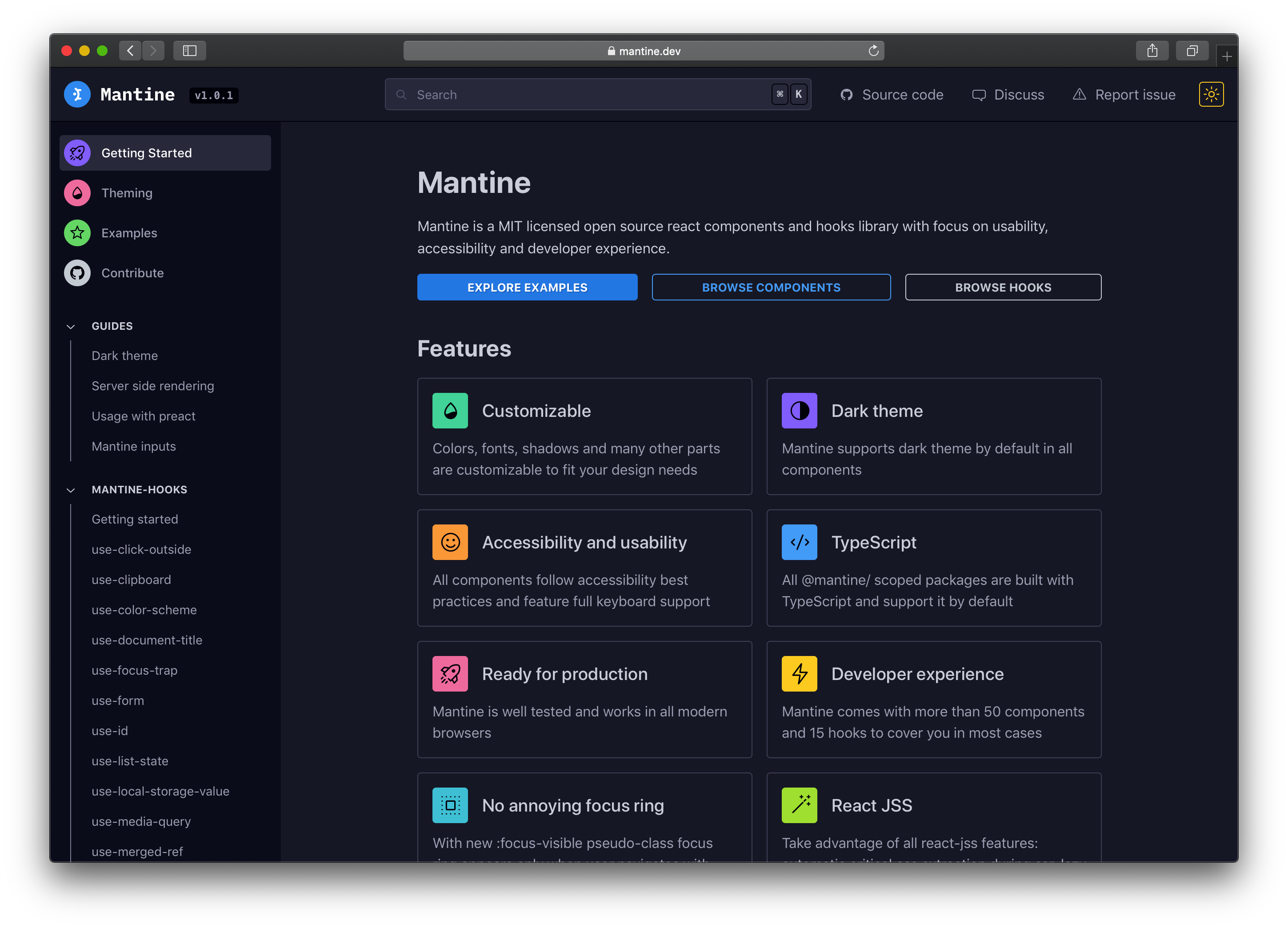Open a new tab with the plus button
The image size is (1288, 928).
tap(1227, 57)
